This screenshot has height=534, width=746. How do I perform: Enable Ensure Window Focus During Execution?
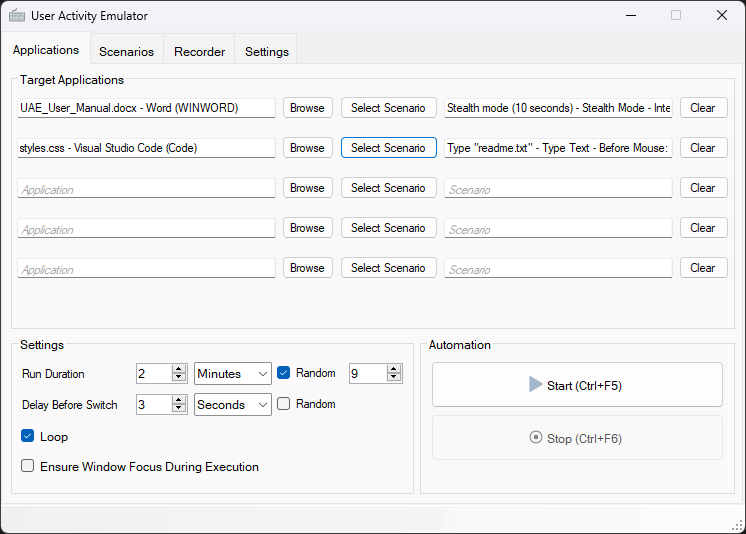(28, 466)
